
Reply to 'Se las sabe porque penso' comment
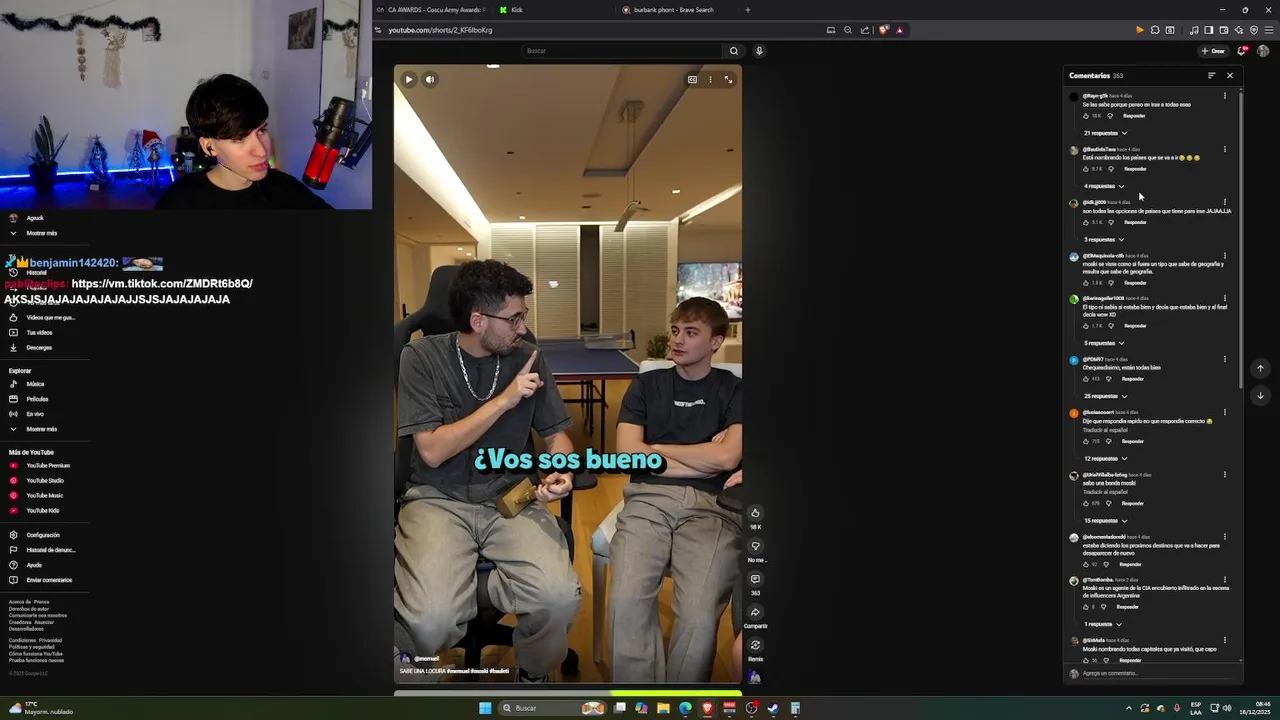click(1134, 116)
